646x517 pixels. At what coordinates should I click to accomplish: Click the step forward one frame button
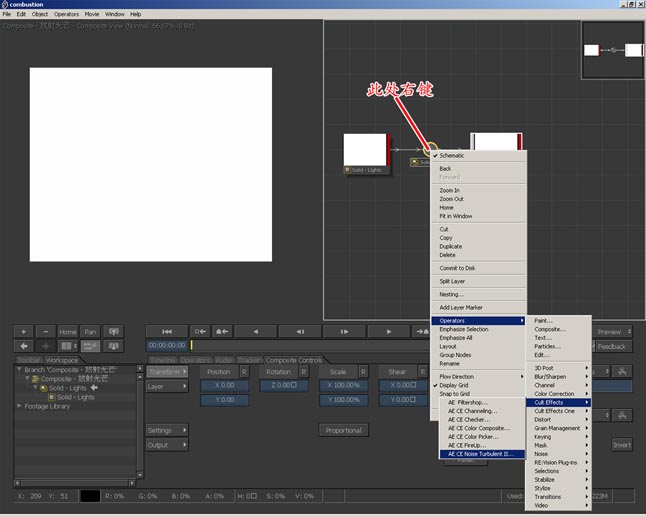[x=344, y=332]
